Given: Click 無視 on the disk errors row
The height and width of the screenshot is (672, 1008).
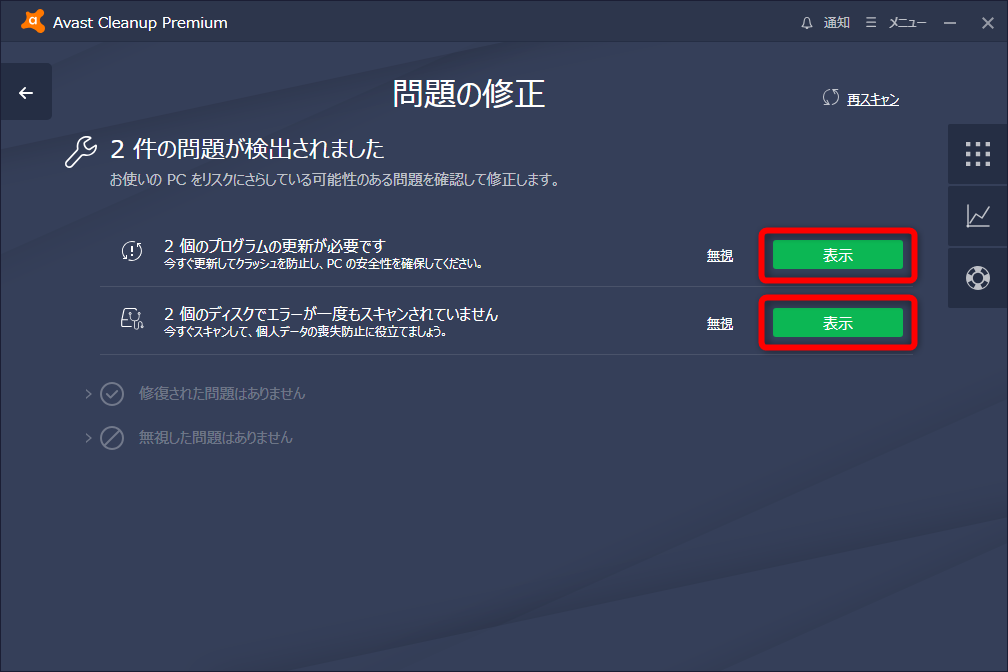Looking at the screenshot, I should [719, 323].
